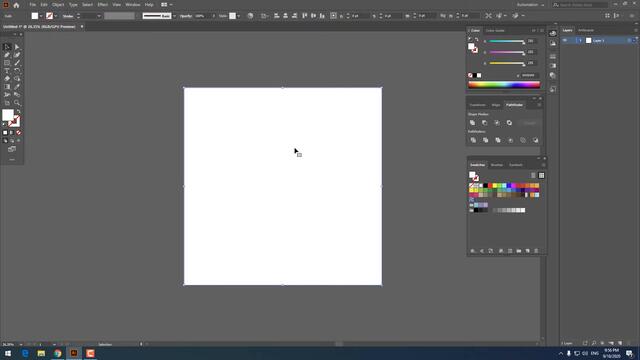Click the Opacity value field
The image size is (640, 360).
201,16
